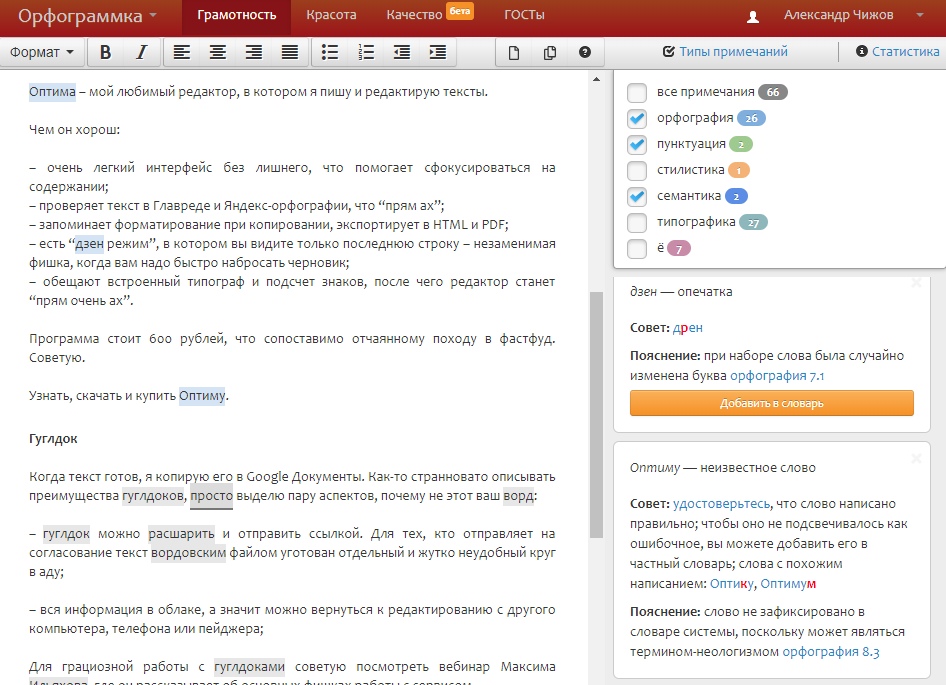Click 'Добавить в словарь' button
The height and width of the screenshot is (685, 946).
pyautogui.click(x=772, y=403)
